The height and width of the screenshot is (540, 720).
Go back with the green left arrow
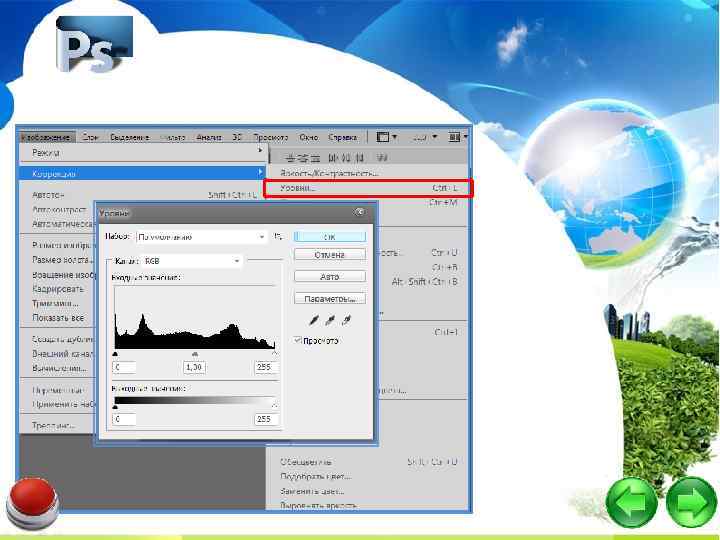pyautogui.click(x=632, y=502)
